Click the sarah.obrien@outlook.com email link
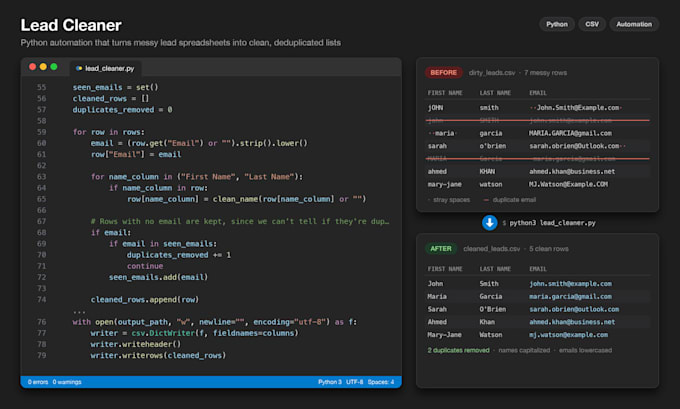Screen dimensions: 680x409 point(574,309)
